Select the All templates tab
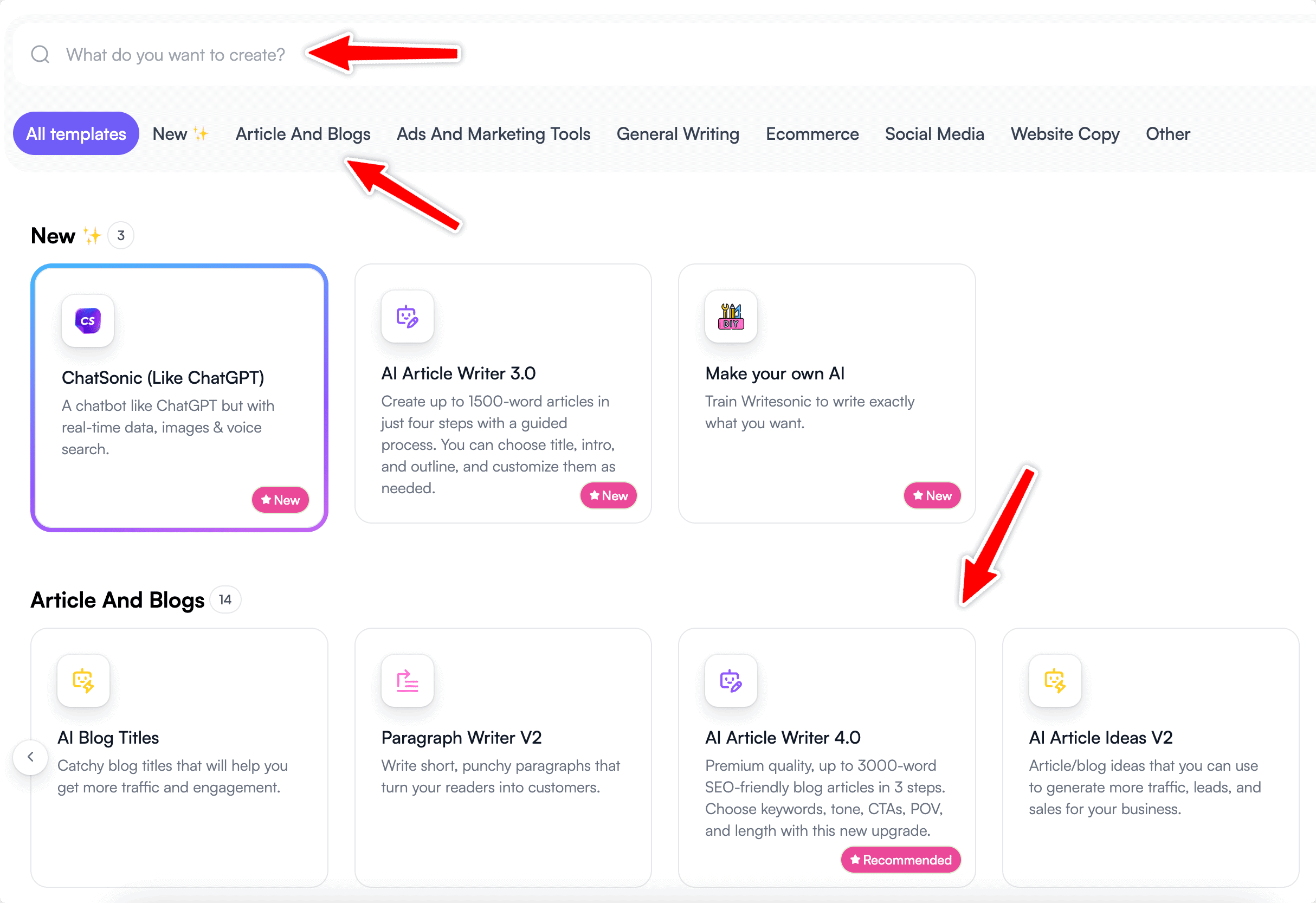 [x=76, y=134]
